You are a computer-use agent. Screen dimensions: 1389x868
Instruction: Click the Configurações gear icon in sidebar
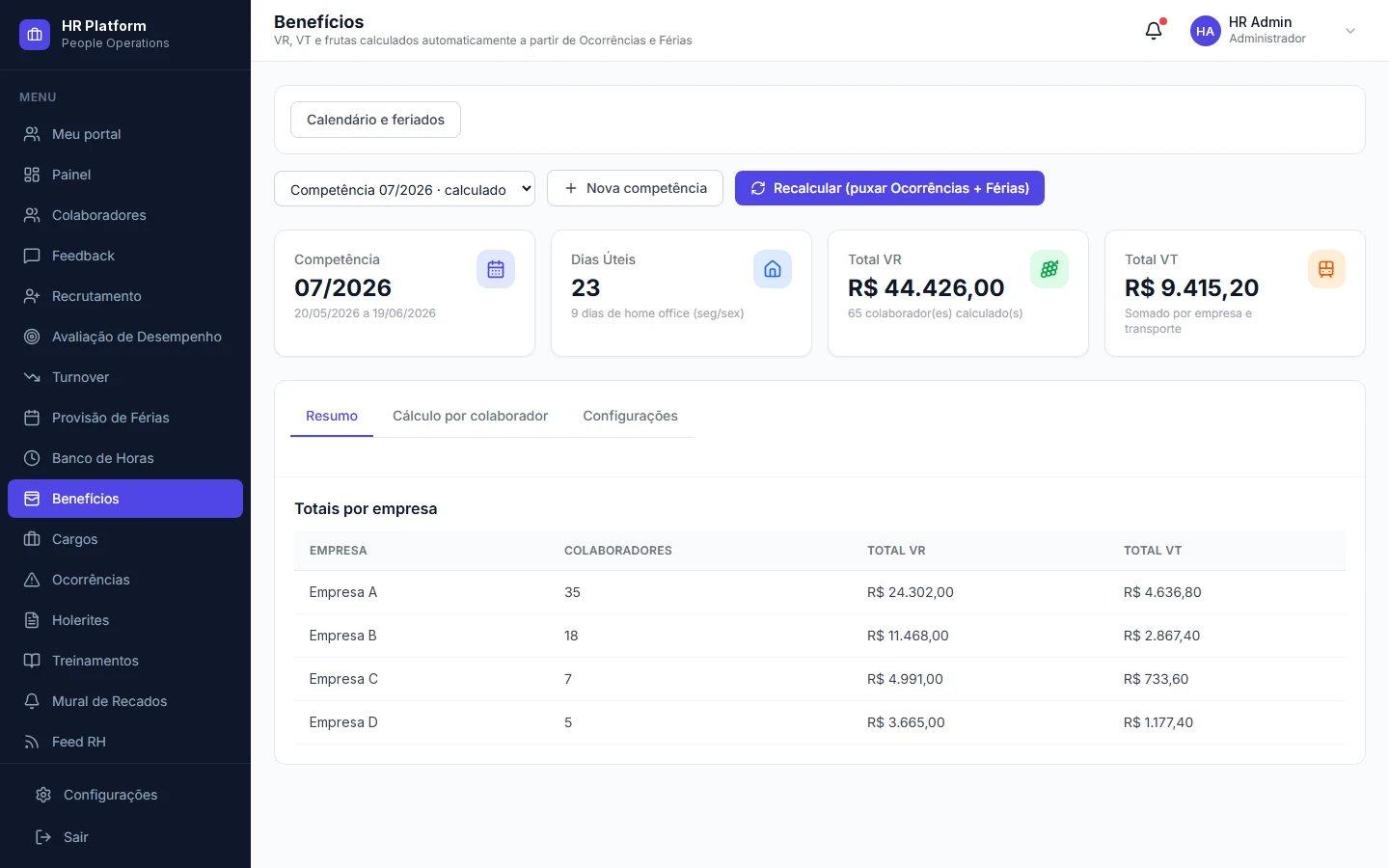coord(43,795)
